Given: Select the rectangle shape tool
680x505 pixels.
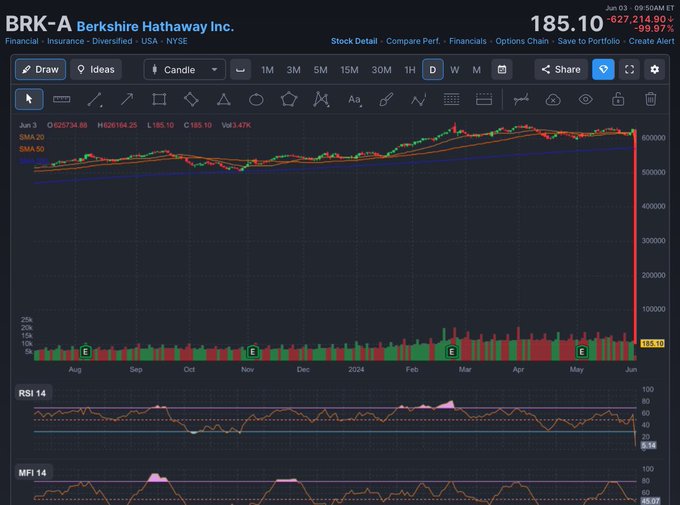Looking at the screenshot, I should pos(159,99).
